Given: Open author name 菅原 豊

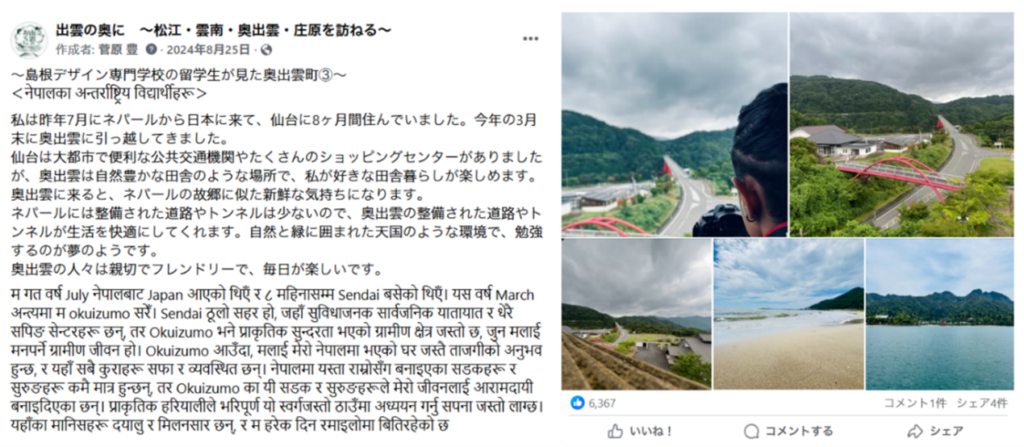Looking at the screenshot, I should click(118, 50).
